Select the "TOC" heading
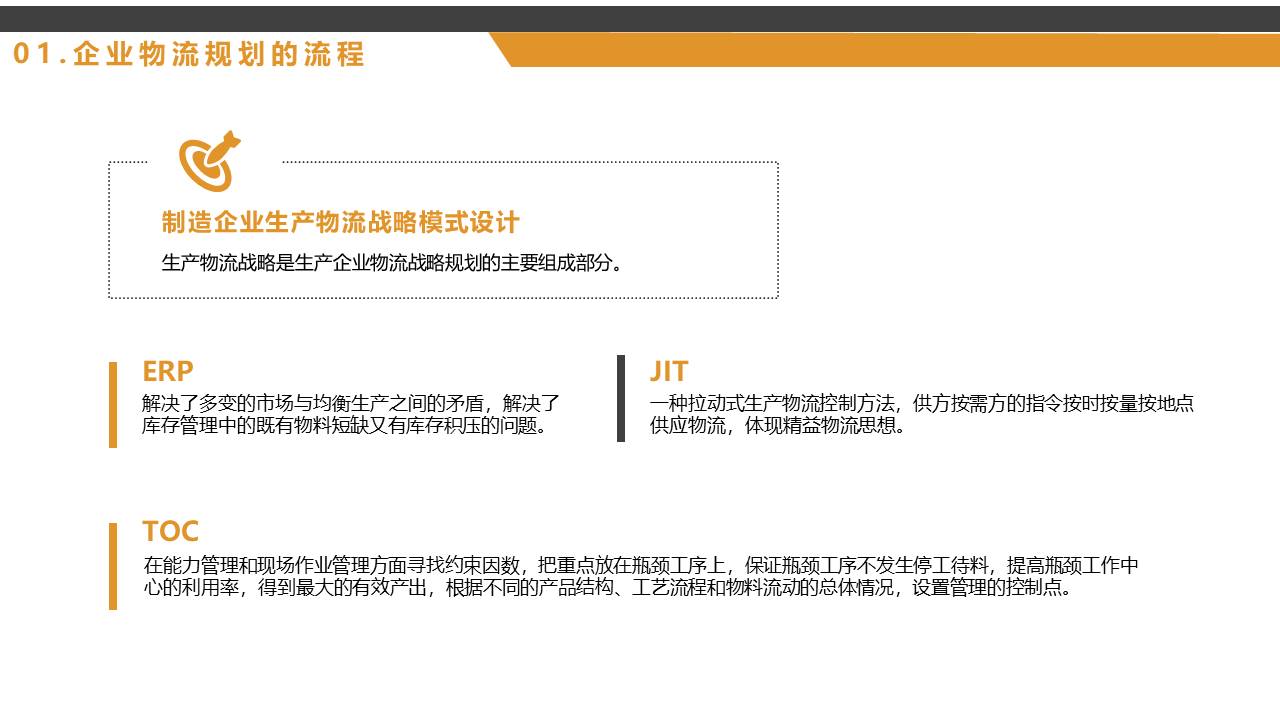The image size is (1280, 720). click(171, 531)
